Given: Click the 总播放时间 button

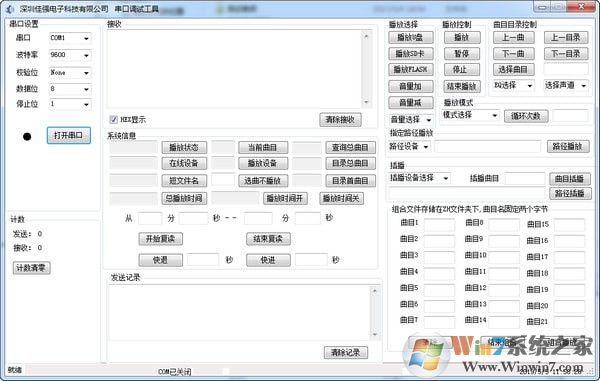Looking at the screenshot, I should tap(184, 198).
